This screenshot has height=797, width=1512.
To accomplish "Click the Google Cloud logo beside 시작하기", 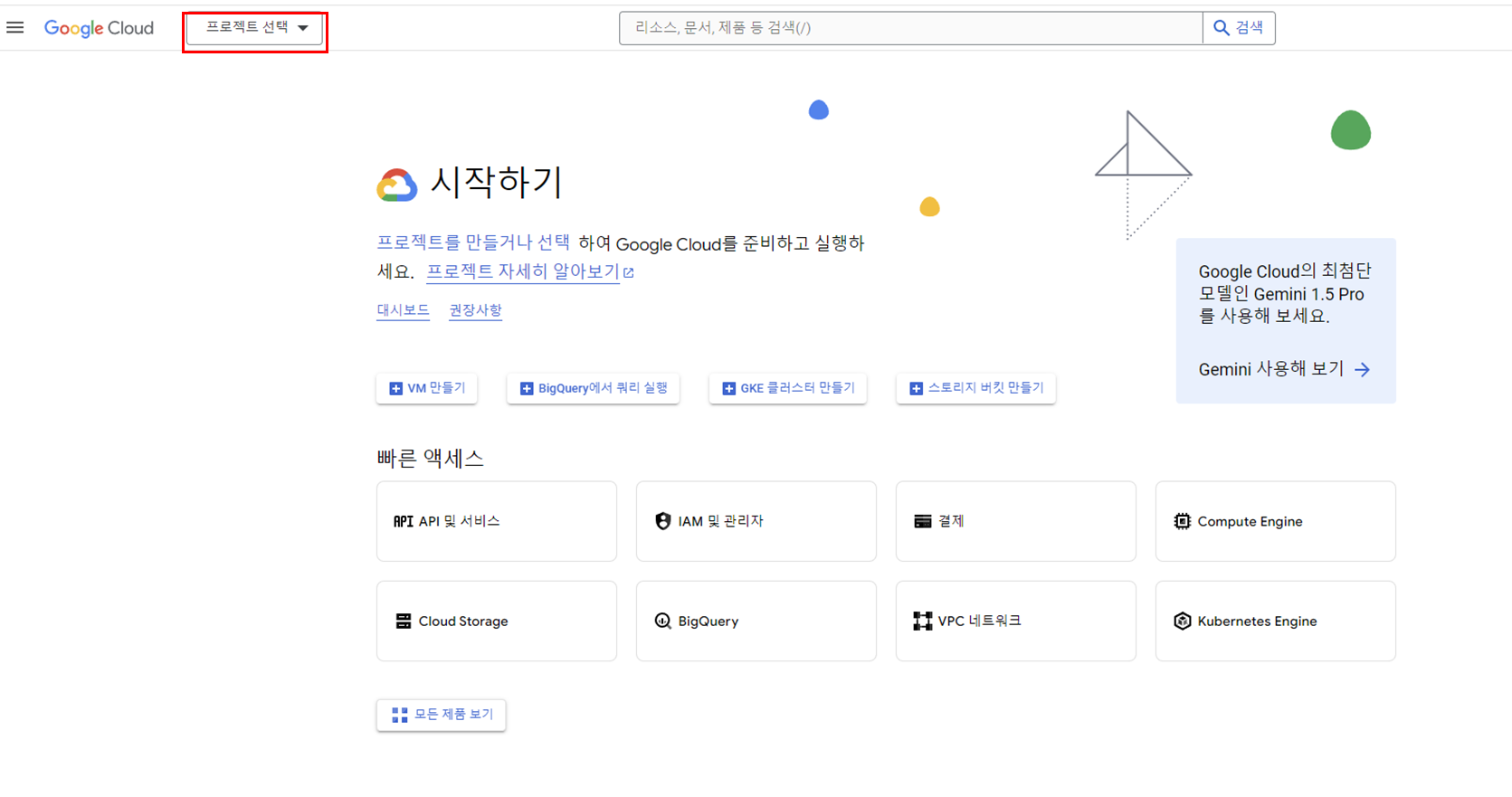I will [x=397, y=185].
